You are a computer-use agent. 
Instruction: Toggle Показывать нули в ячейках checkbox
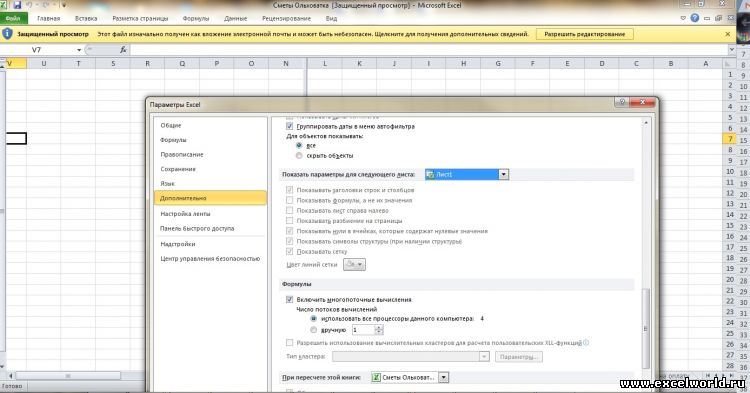click(x=289, y=231)
